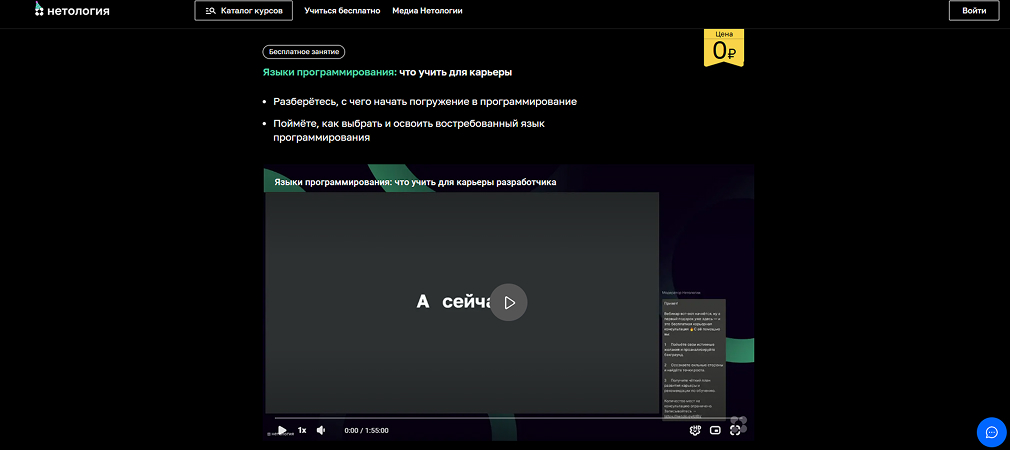The width and height of the screenshot is (1010, 450).
Task: Click the Нетология logo
Action: 72,11
